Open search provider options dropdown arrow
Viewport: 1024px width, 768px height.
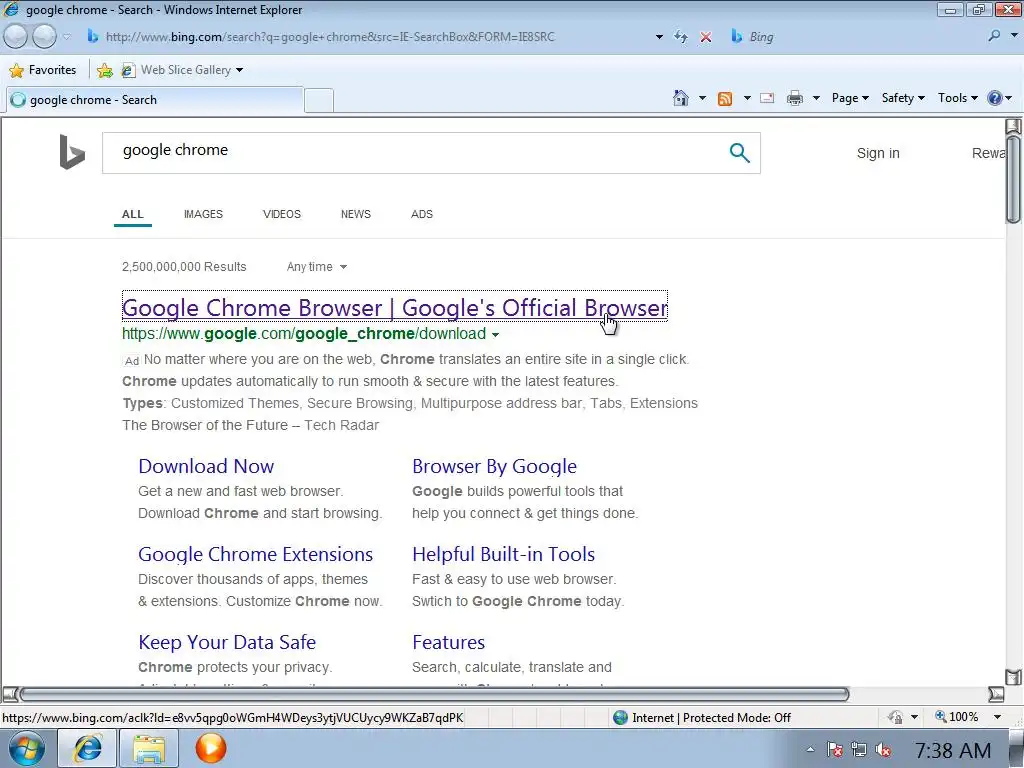1014,36
